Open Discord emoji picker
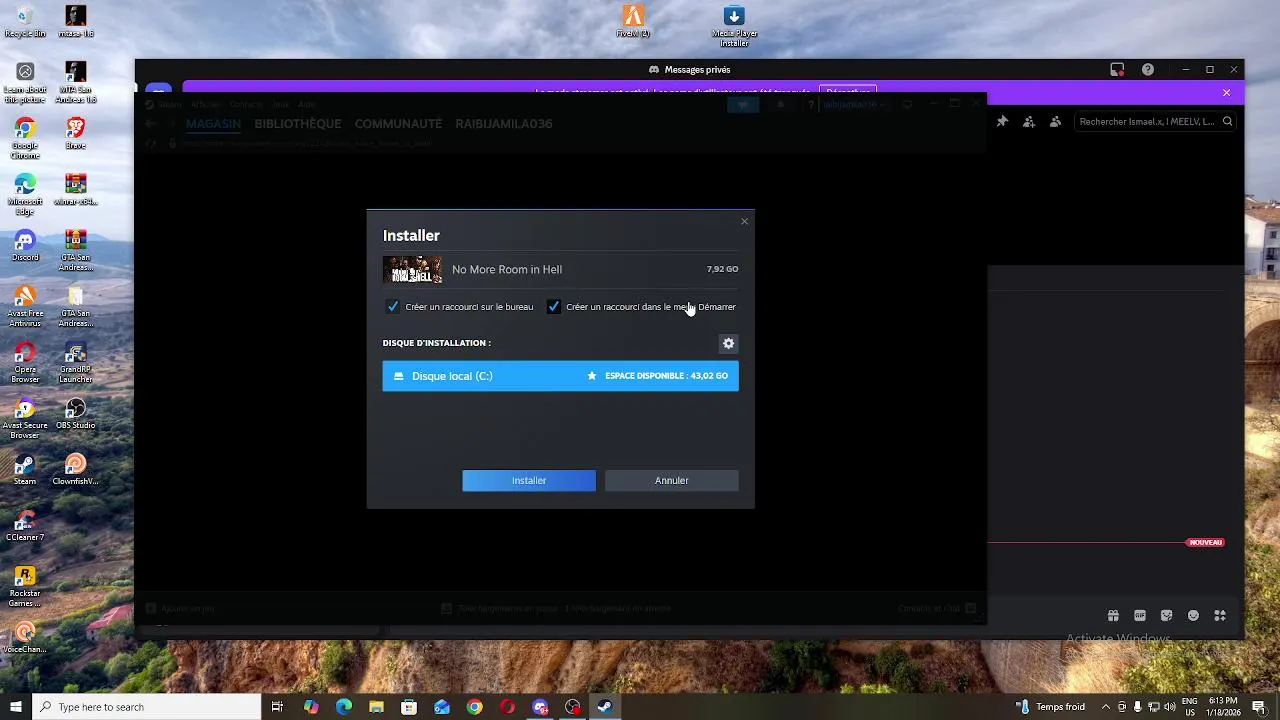 [1193, 616]
